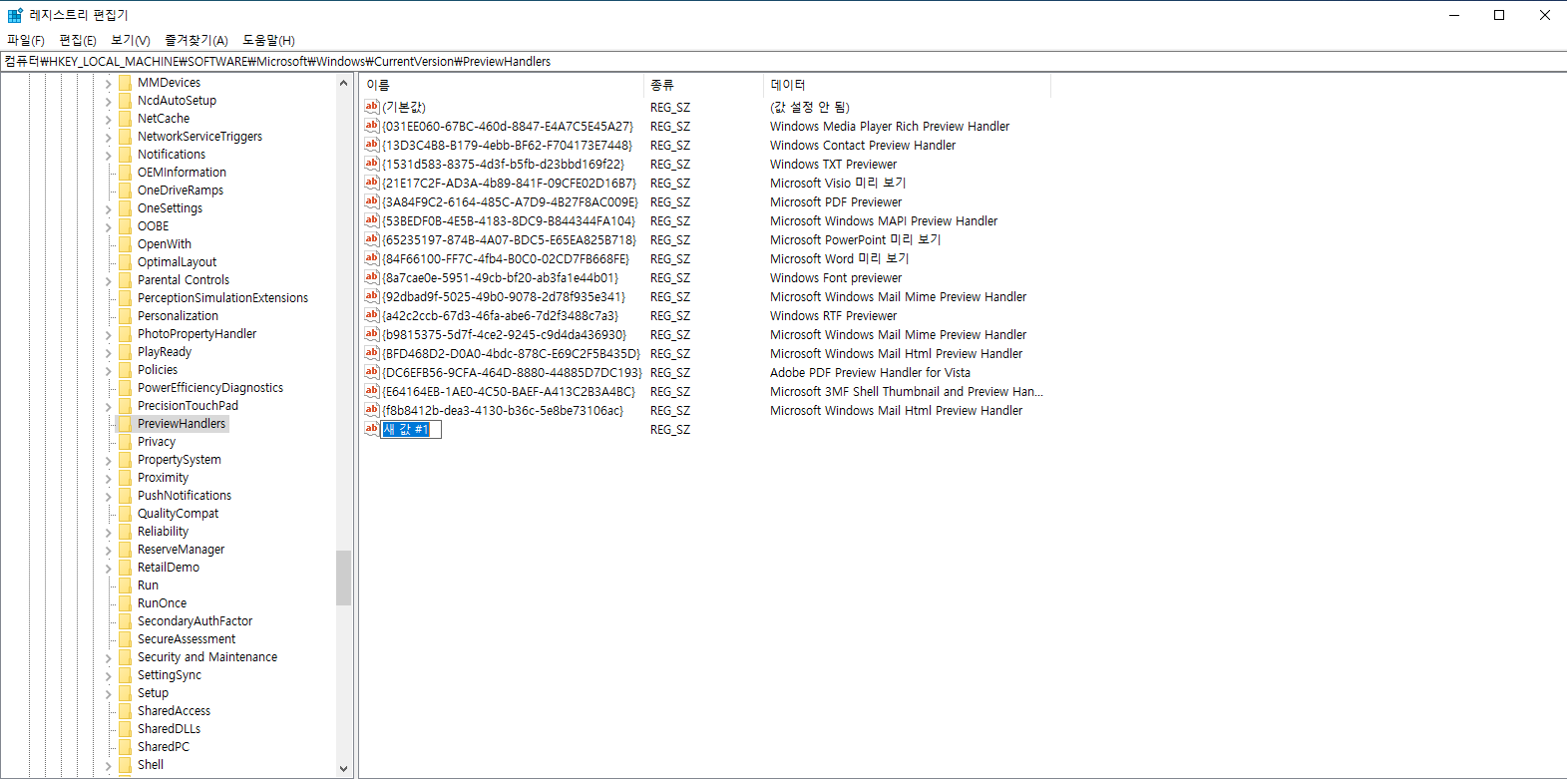
Task: Open the 편집(E) menu
Action: click(78, 40)
